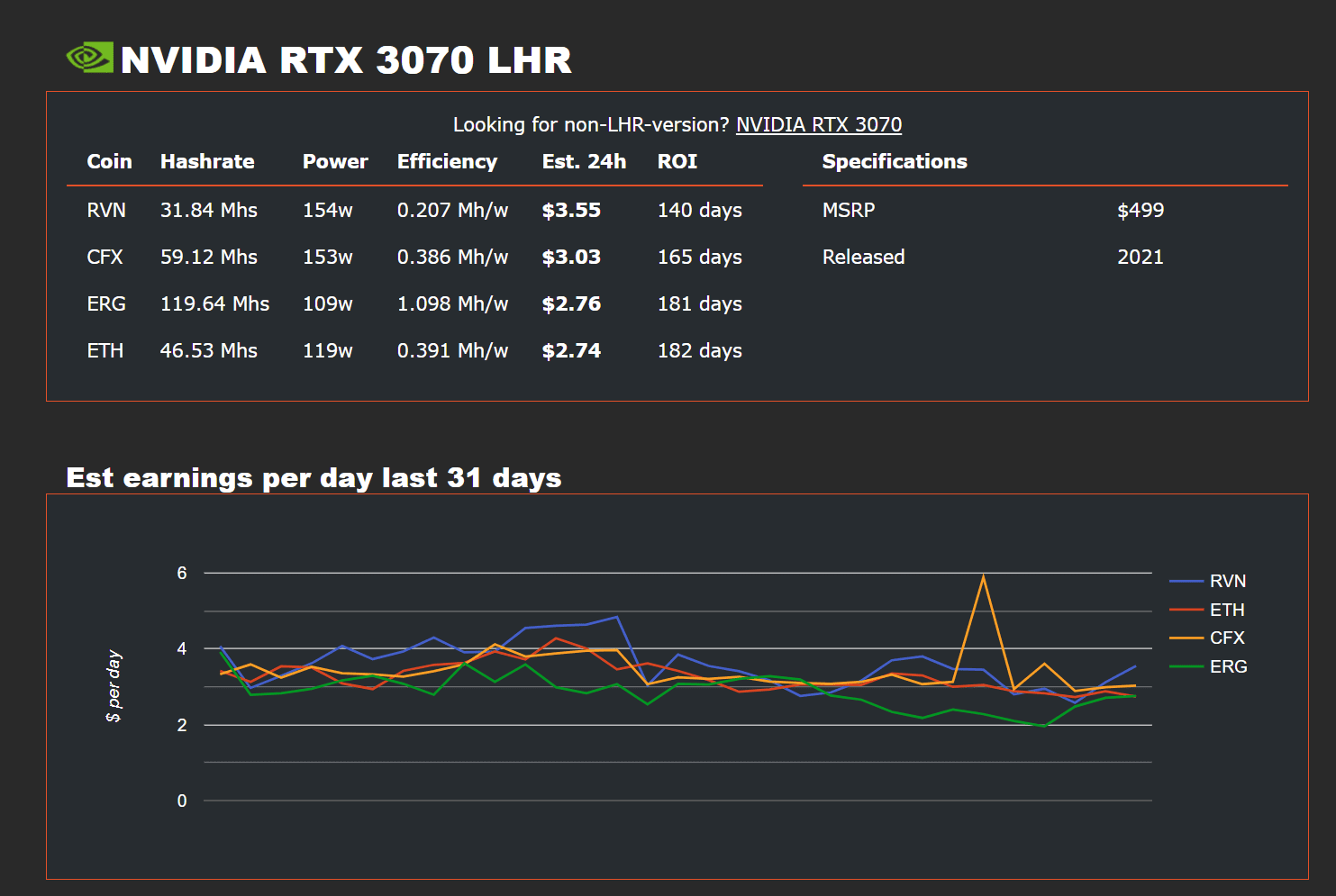Click the 140 days ROI value
Image resolution: width=1336 pixels, height=896 pixels.
[700, 210]
